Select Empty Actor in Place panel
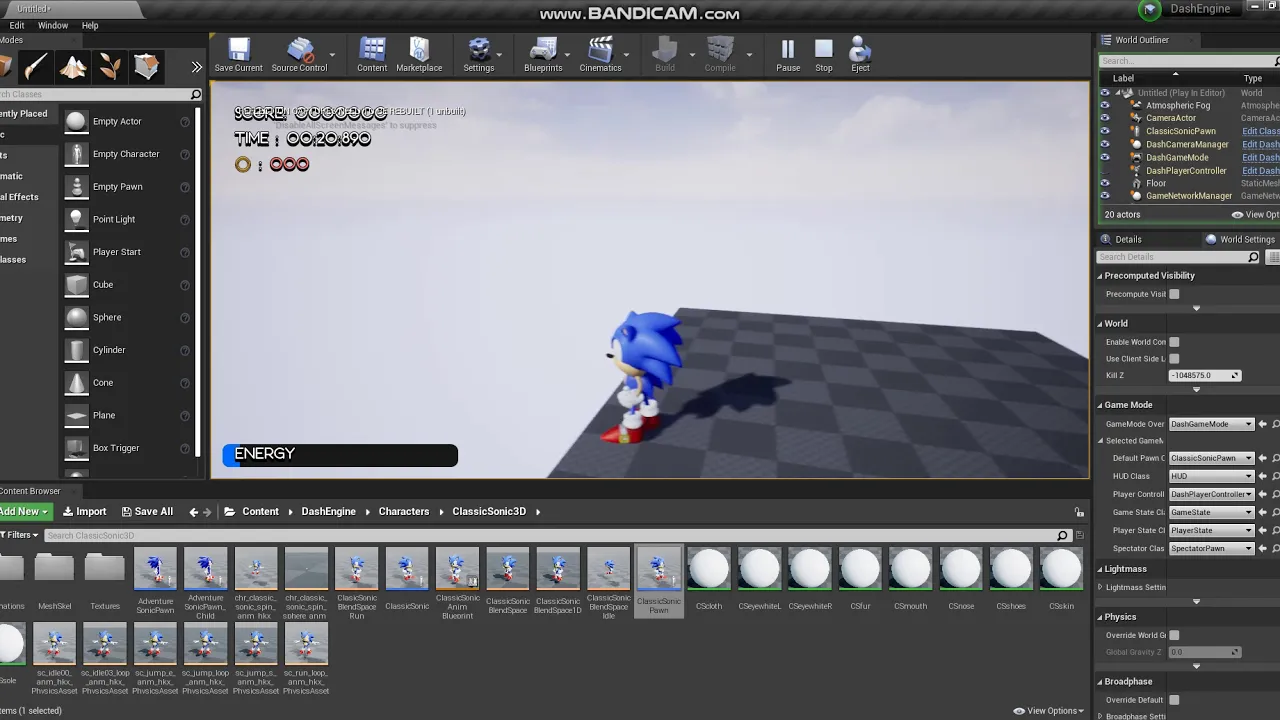 point(127,121)
